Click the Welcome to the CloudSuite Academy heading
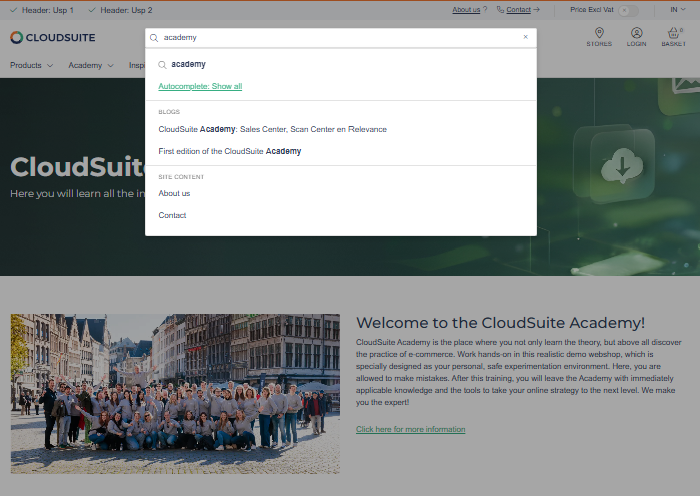The height and width of the screenshot is (496, 700). (500, 322)
